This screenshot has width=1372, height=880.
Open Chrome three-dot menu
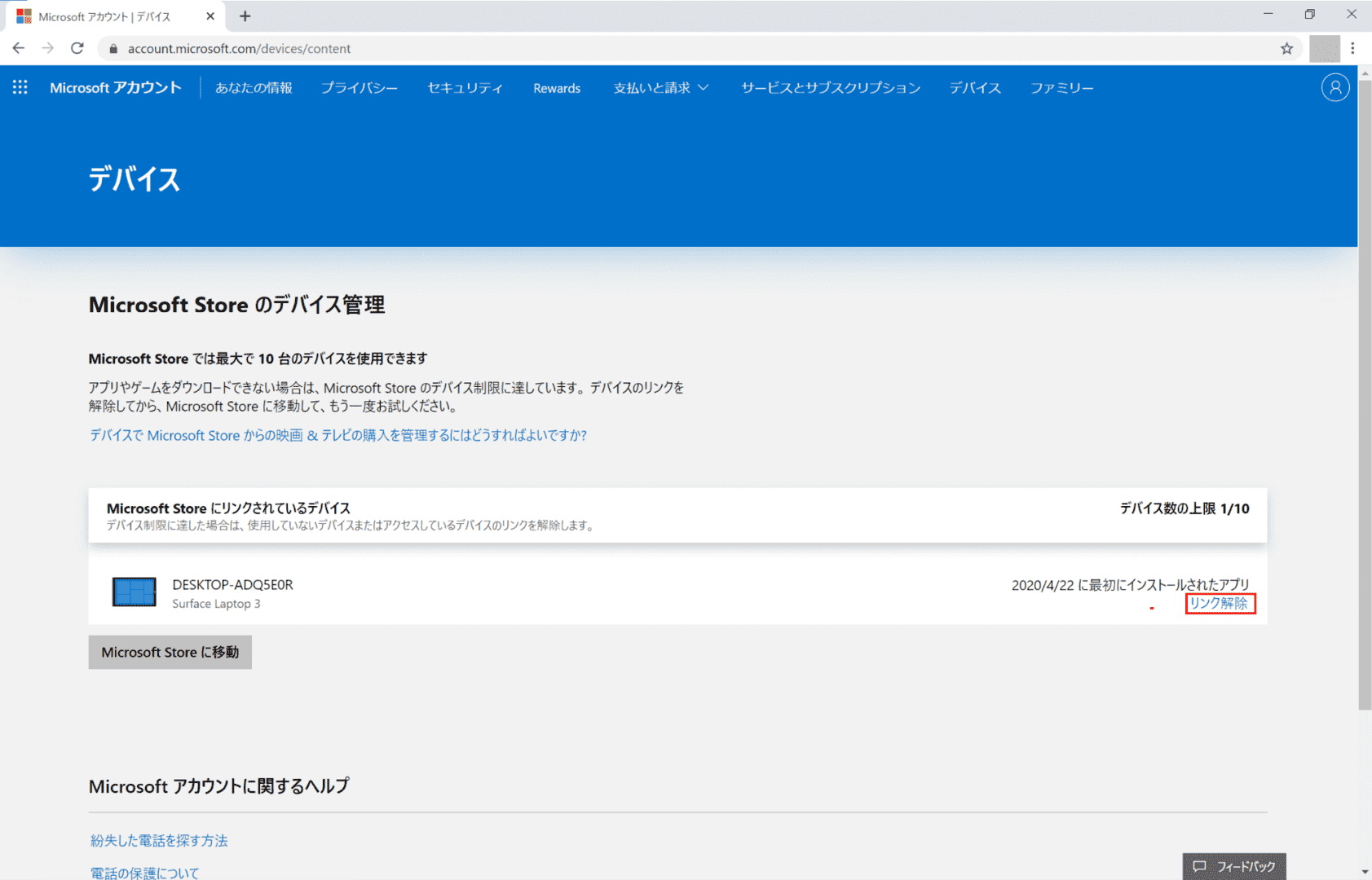(1352, 49)
